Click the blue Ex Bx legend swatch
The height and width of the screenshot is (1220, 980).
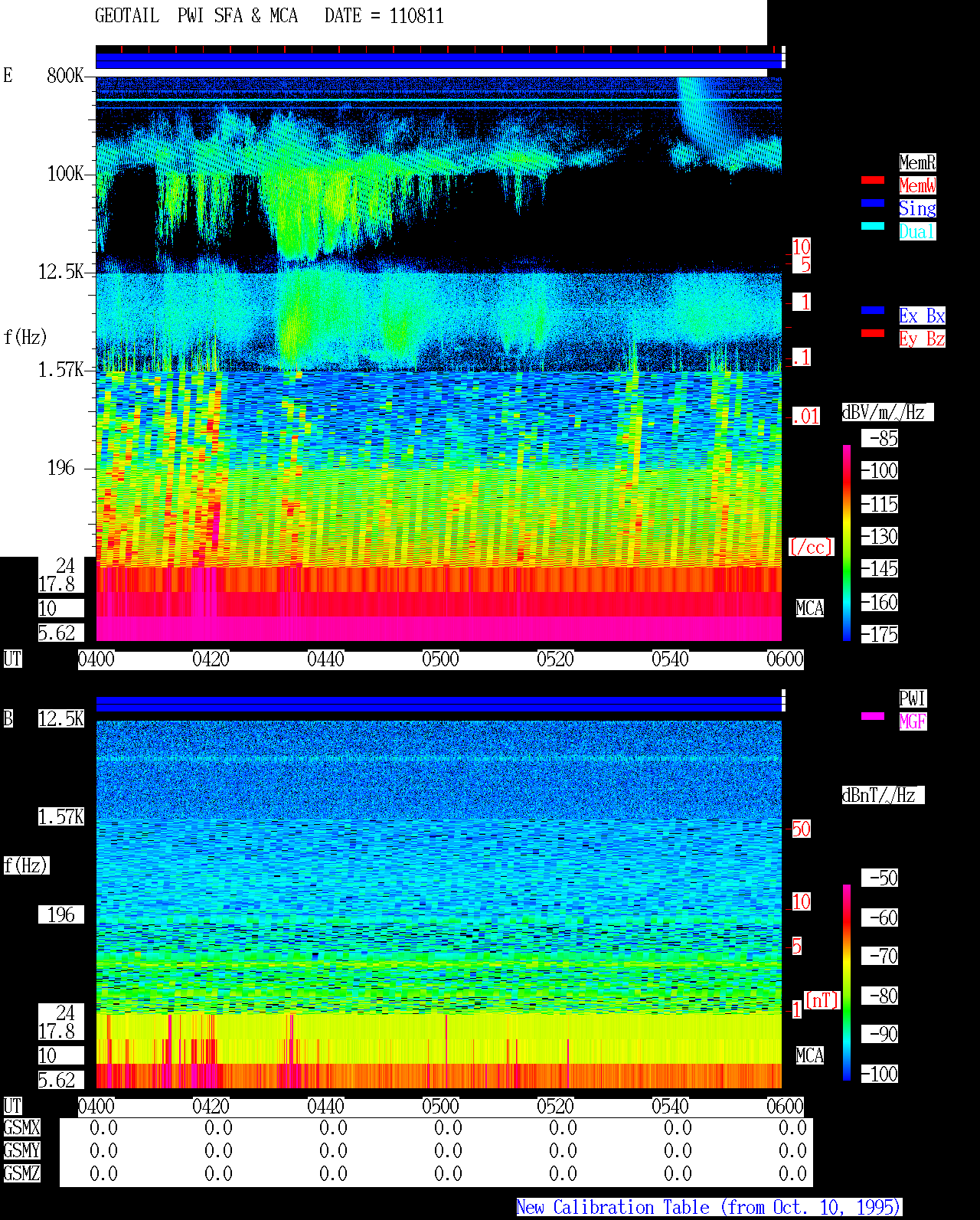click(x=873, y=310)
